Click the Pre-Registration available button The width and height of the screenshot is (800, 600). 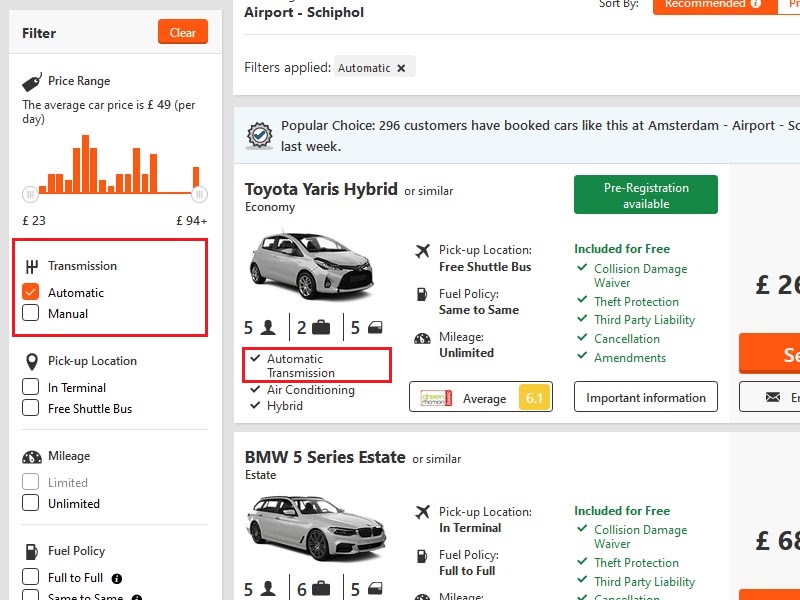[645, 195]
